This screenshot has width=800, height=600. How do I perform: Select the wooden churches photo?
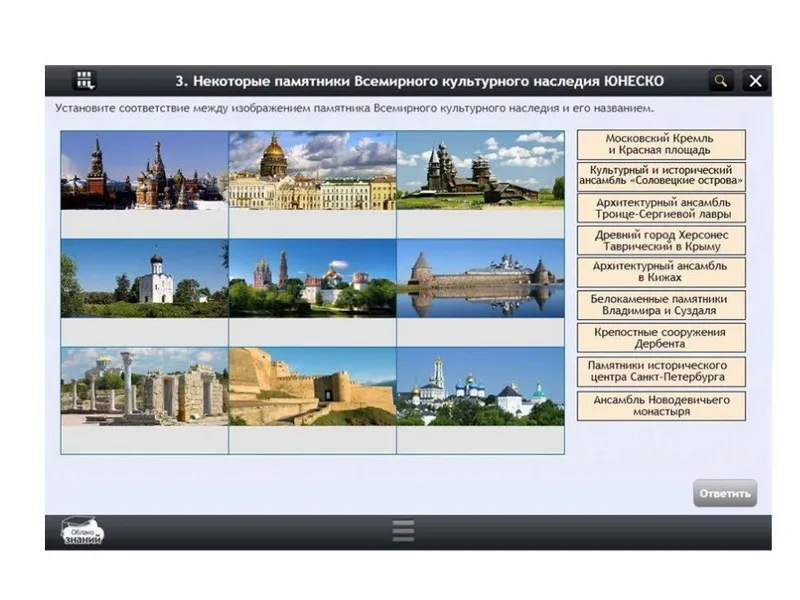tap(480, 171)
